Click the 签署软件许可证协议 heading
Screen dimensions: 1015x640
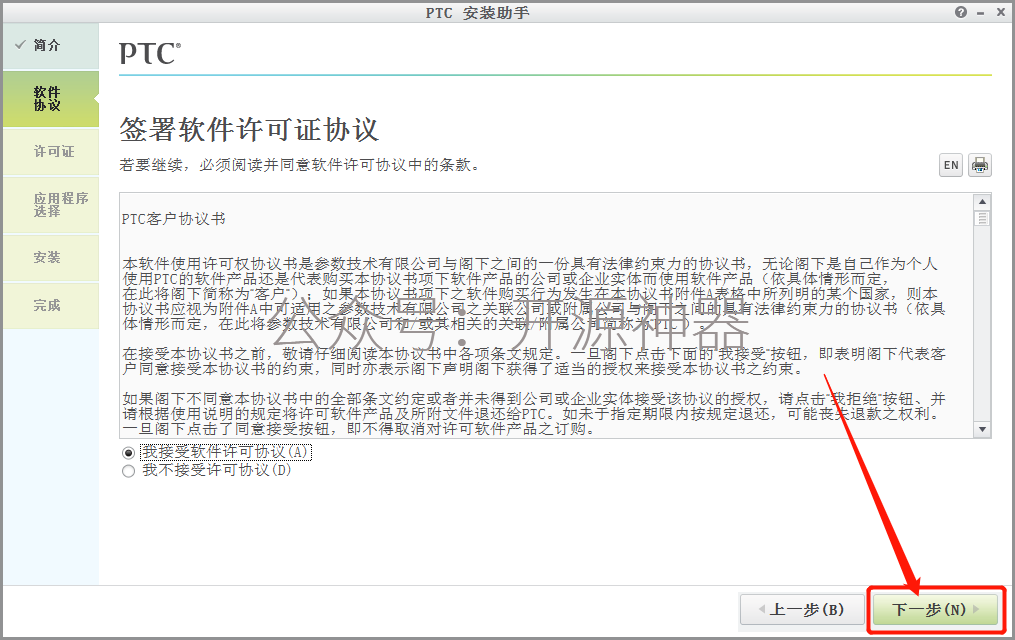coord(249,129)
